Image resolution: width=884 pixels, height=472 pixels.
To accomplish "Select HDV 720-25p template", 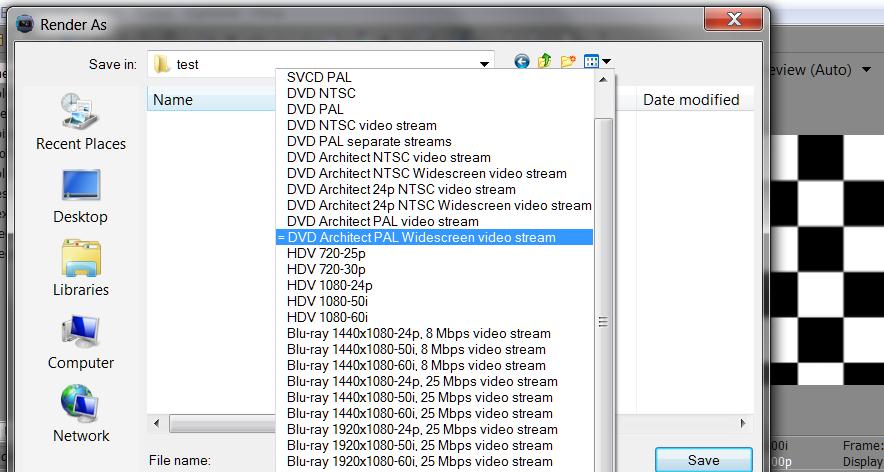I will coord(434,253).
